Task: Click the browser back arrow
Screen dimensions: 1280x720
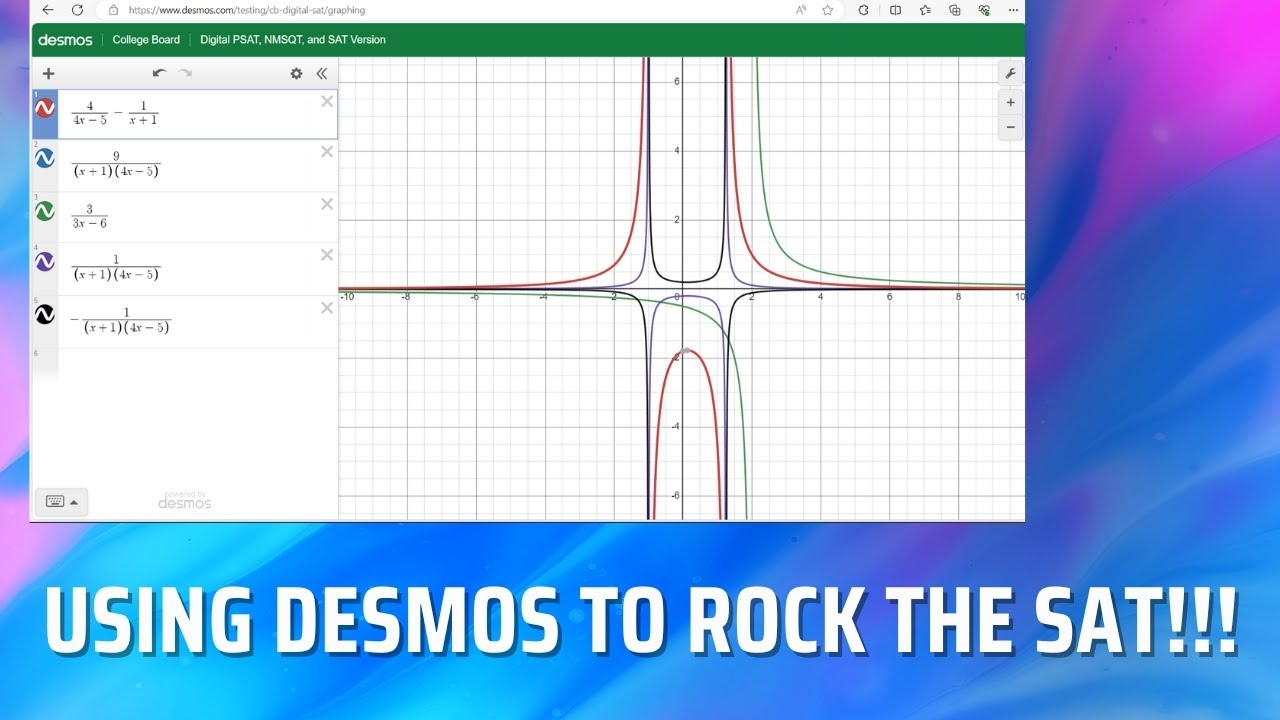Action: coord(47,10)
